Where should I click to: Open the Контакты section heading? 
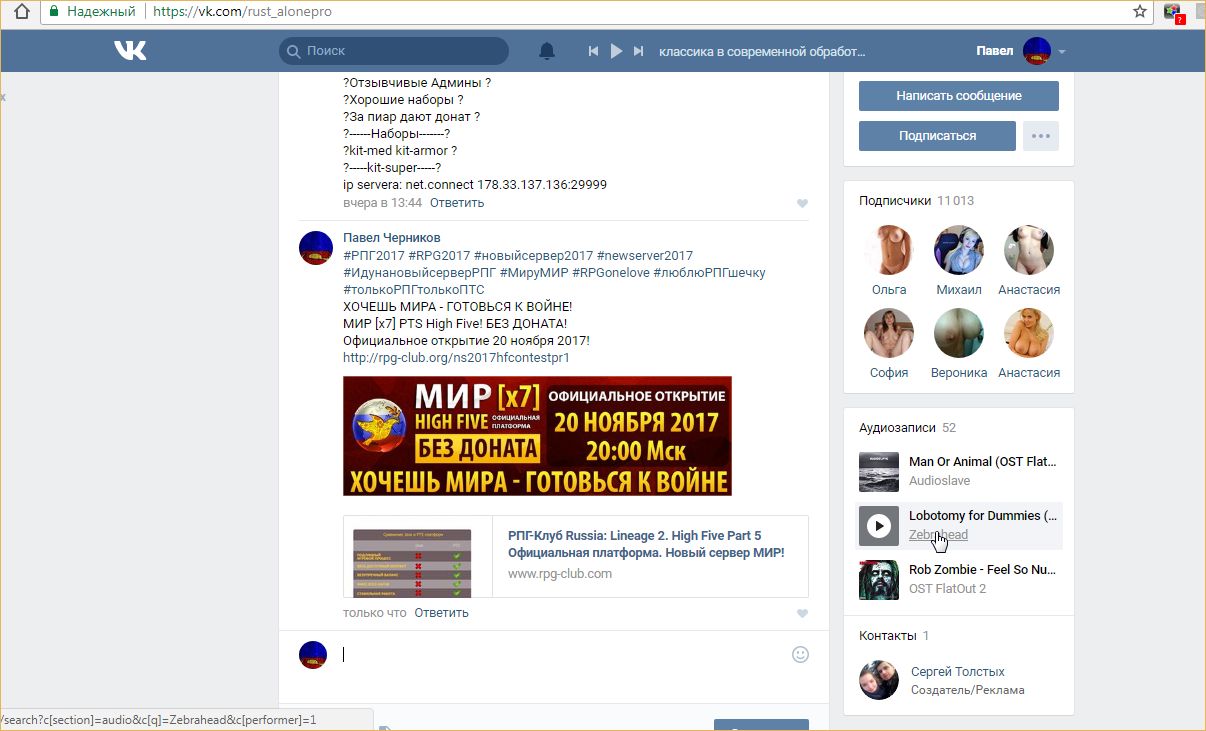click(x=894, y=636)
